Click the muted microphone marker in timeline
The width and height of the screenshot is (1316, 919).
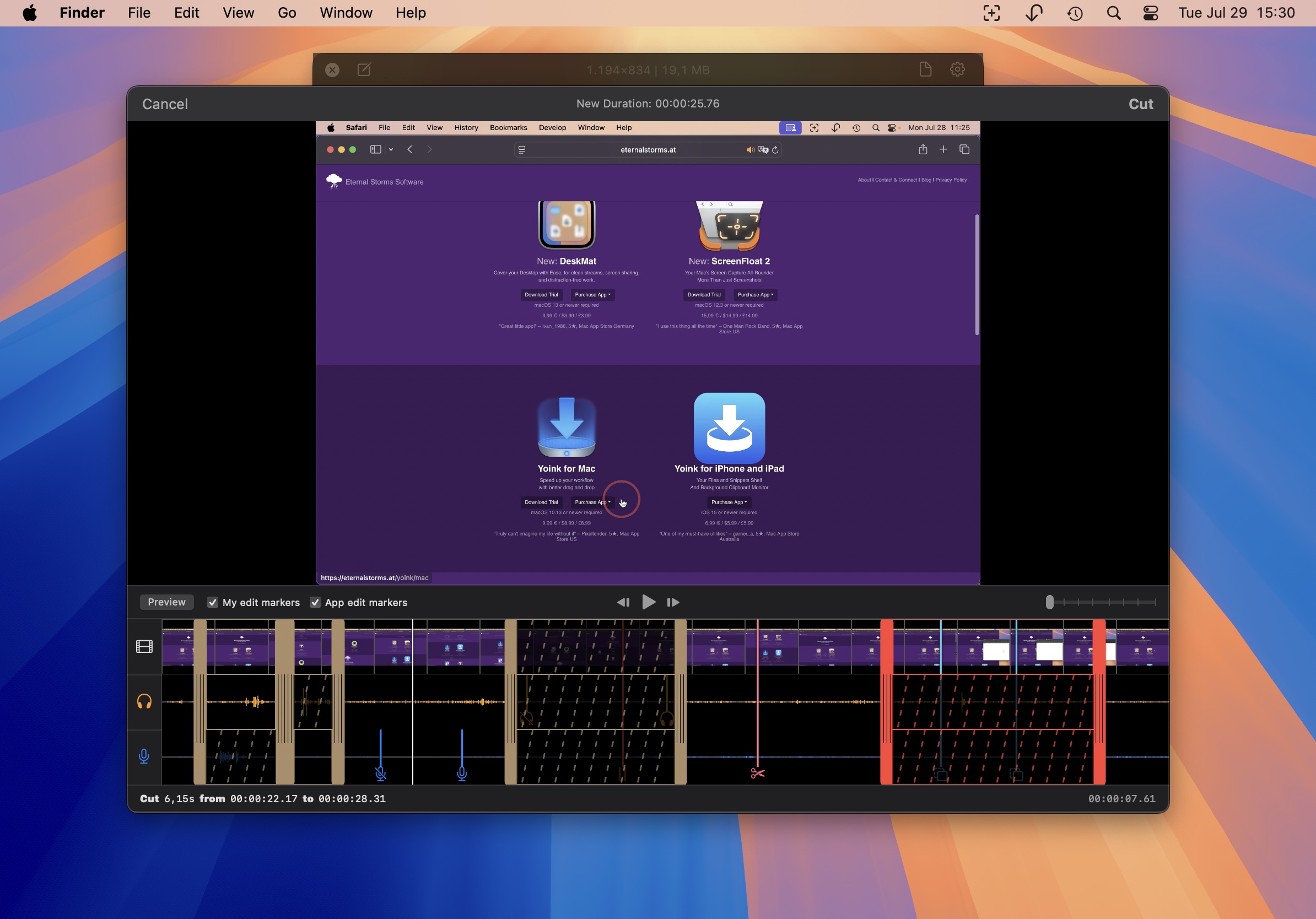[381, 774]
